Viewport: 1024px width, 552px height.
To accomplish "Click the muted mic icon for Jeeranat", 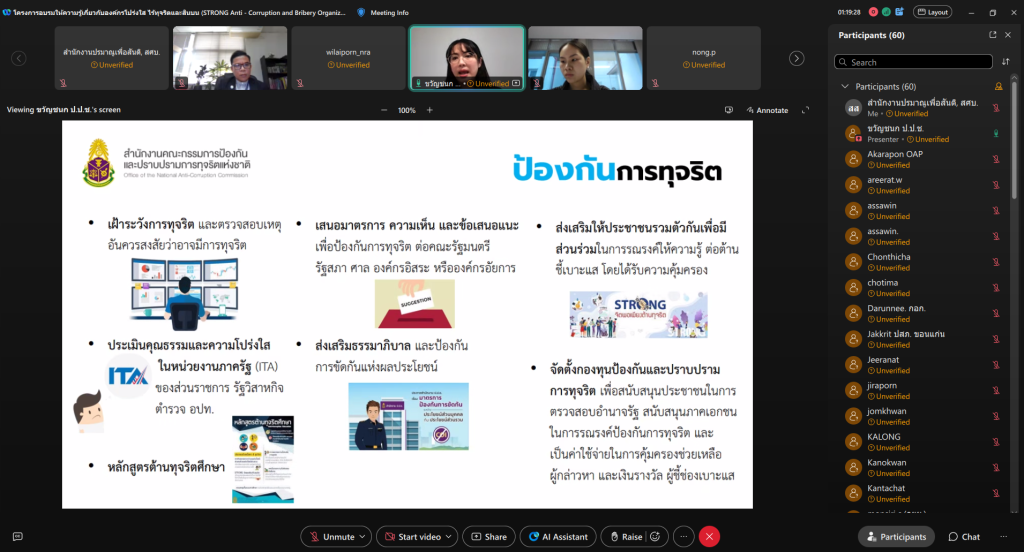I will pyautogui.click(x=996, y=365).
